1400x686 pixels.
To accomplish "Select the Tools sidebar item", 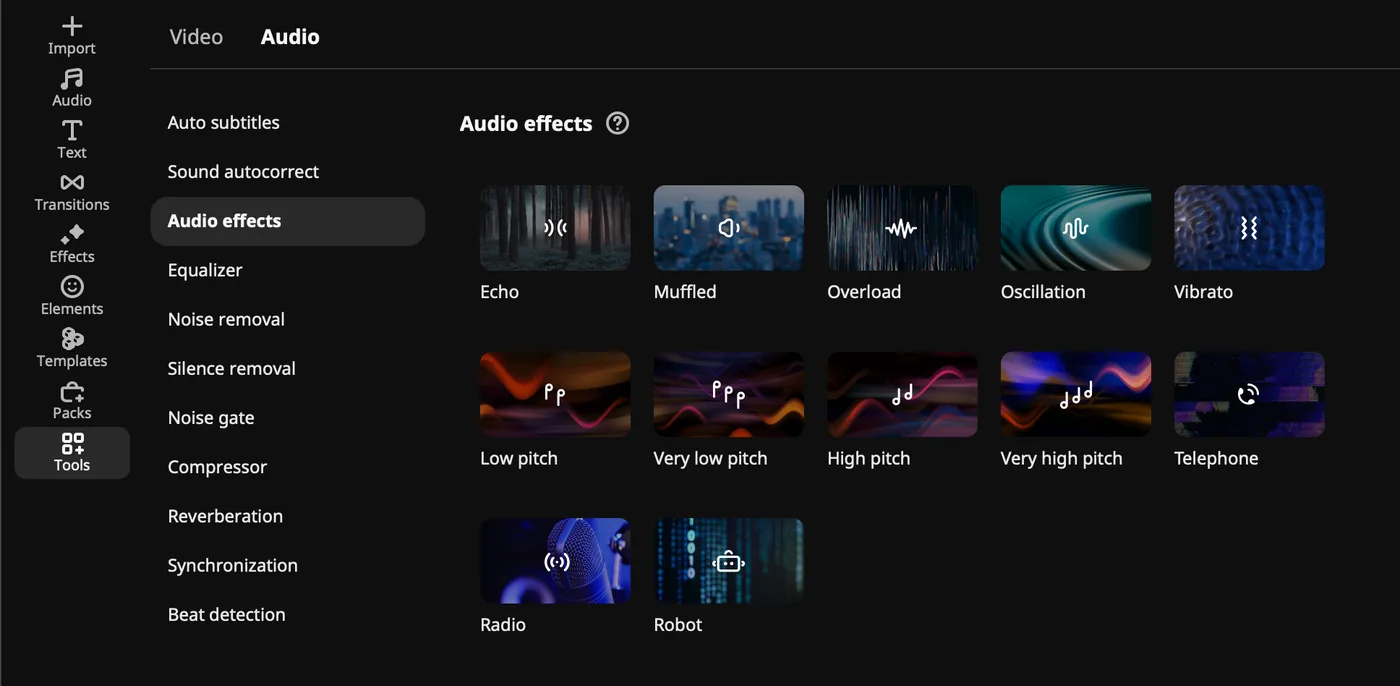I will (x=72, y=453).
